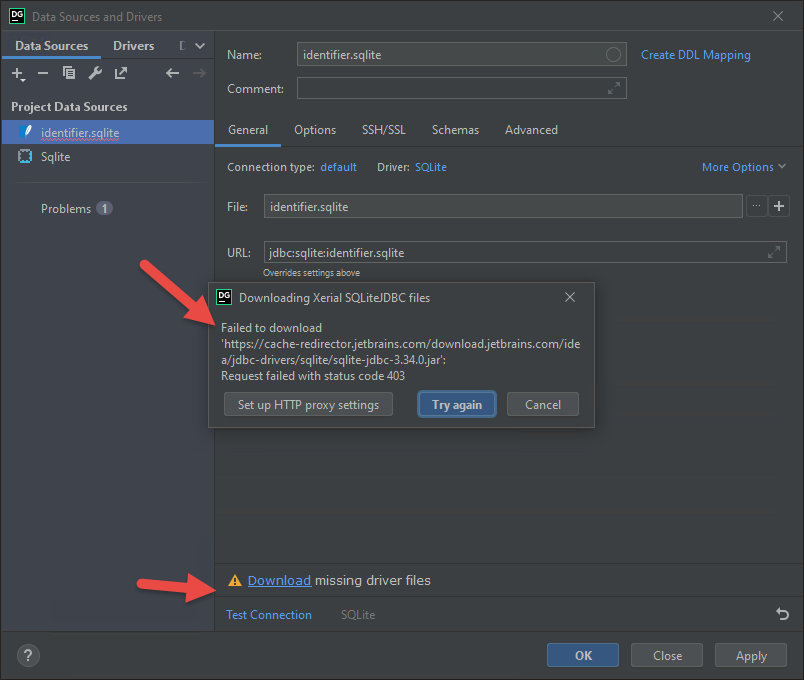Click the Problems count badge
This screenshot has width=804, height=680.
[104, 209]
